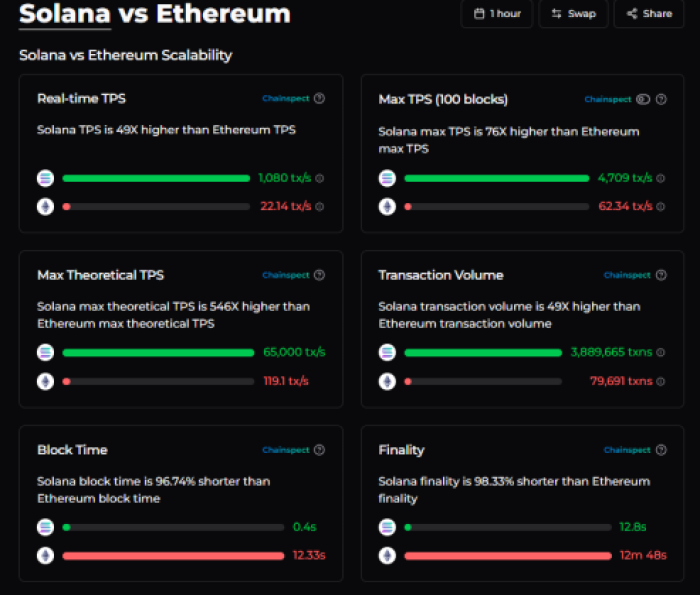Click Solana logo in Block Time card
700x595 pixels.
point(46,527)
